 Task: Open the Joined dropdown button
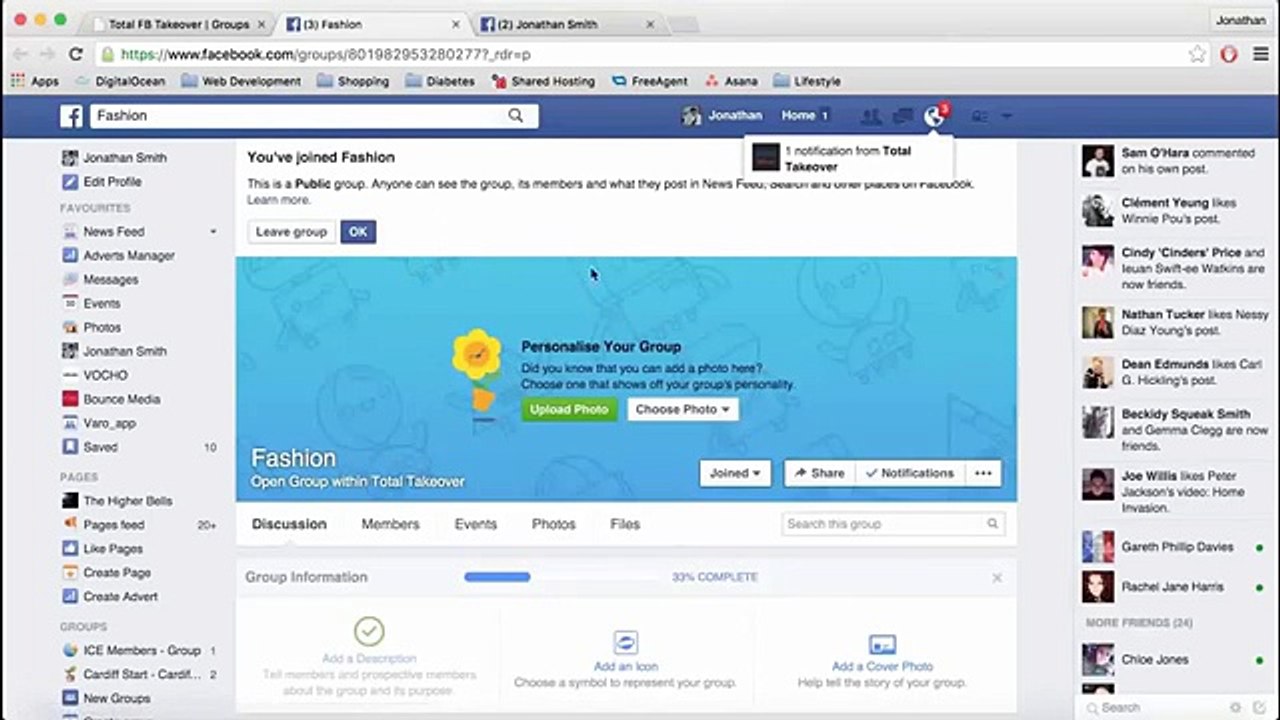pos(735,473)
